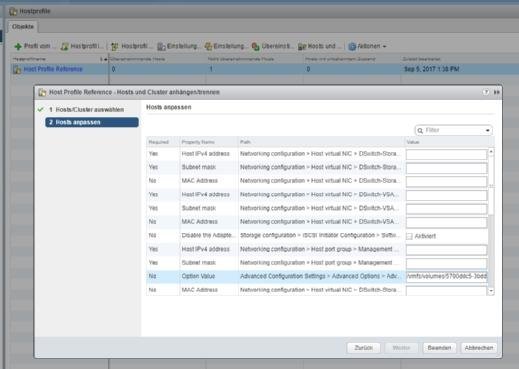This screenshot has width=519, height=369.
Task: Click the iSCSI Initiator Configuration path cell
Action: click(x=320, y=235)
